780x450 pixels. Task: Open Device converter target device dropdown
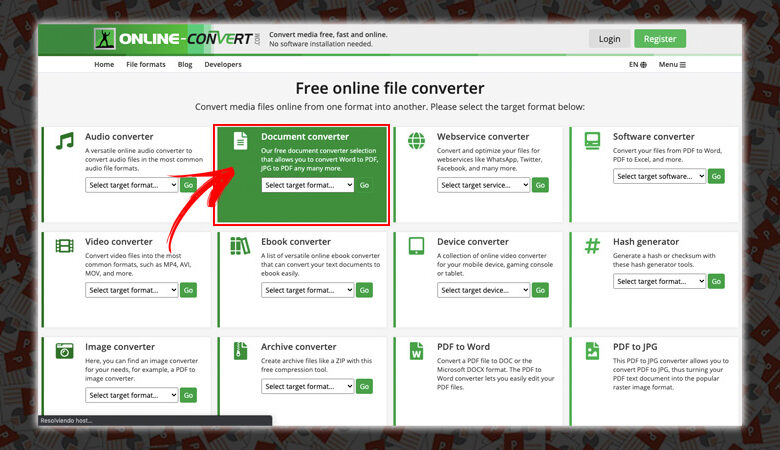[484, 290]
